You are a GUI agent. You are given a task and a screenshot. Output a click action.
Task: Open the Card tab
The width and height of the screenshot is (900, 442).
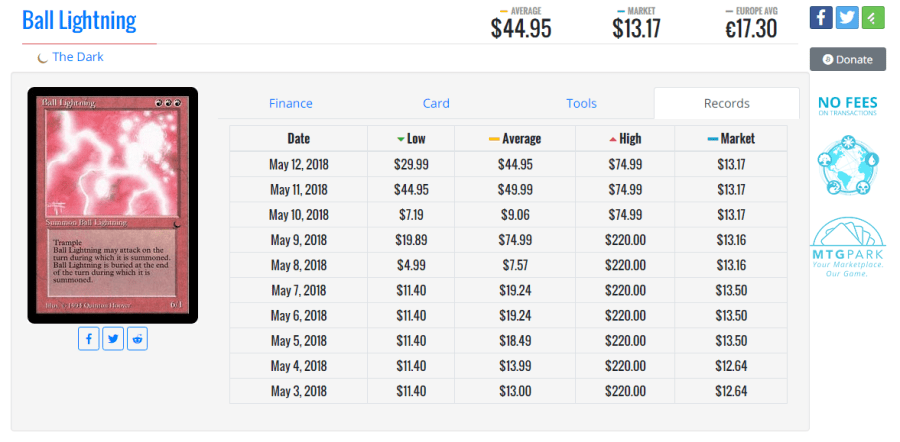[436, 103]
